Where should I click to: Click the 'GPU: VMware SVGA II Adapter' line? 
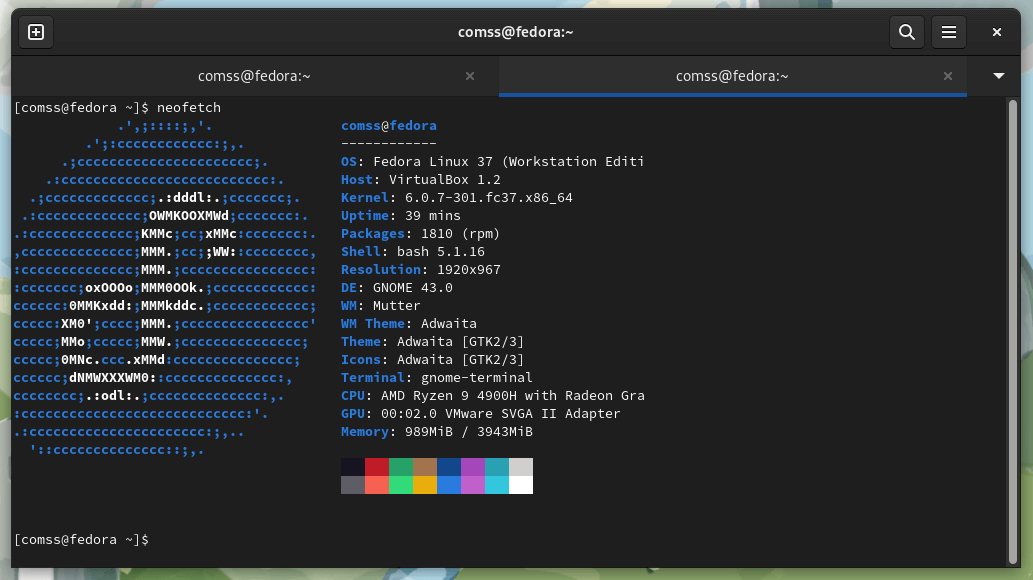coord(480,413)
